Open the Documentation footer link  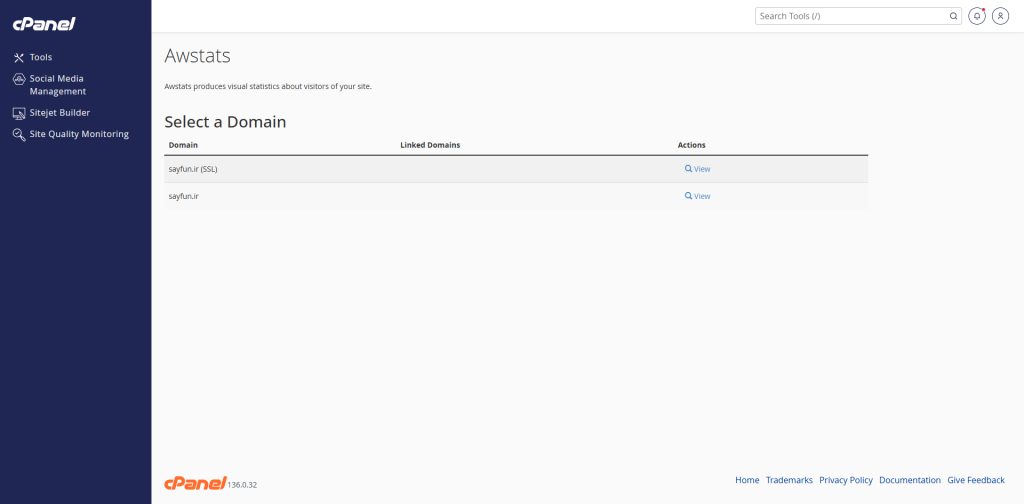tap(910, 480)
